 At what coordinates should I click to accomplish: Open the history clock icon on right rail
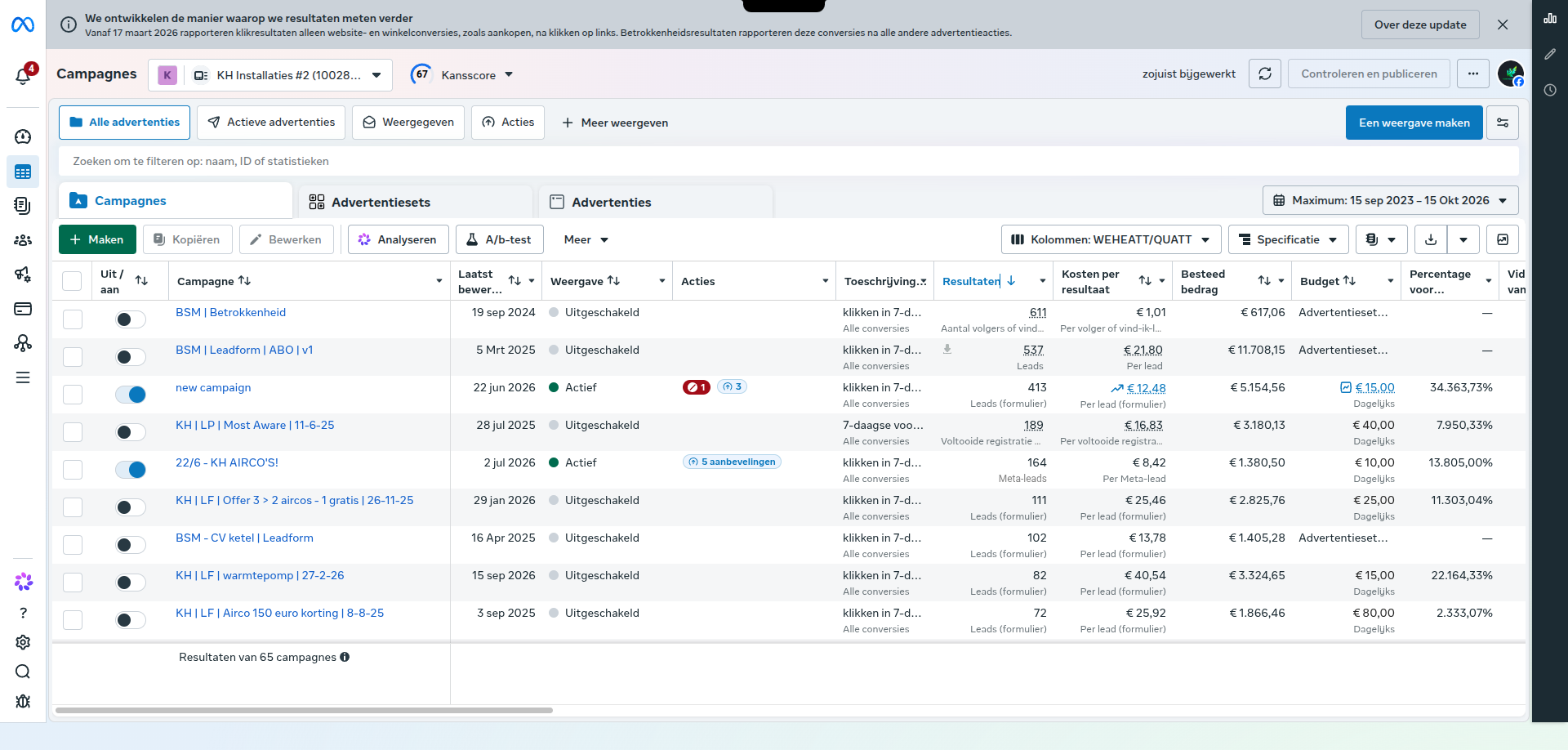click(x=1550, y=90)
